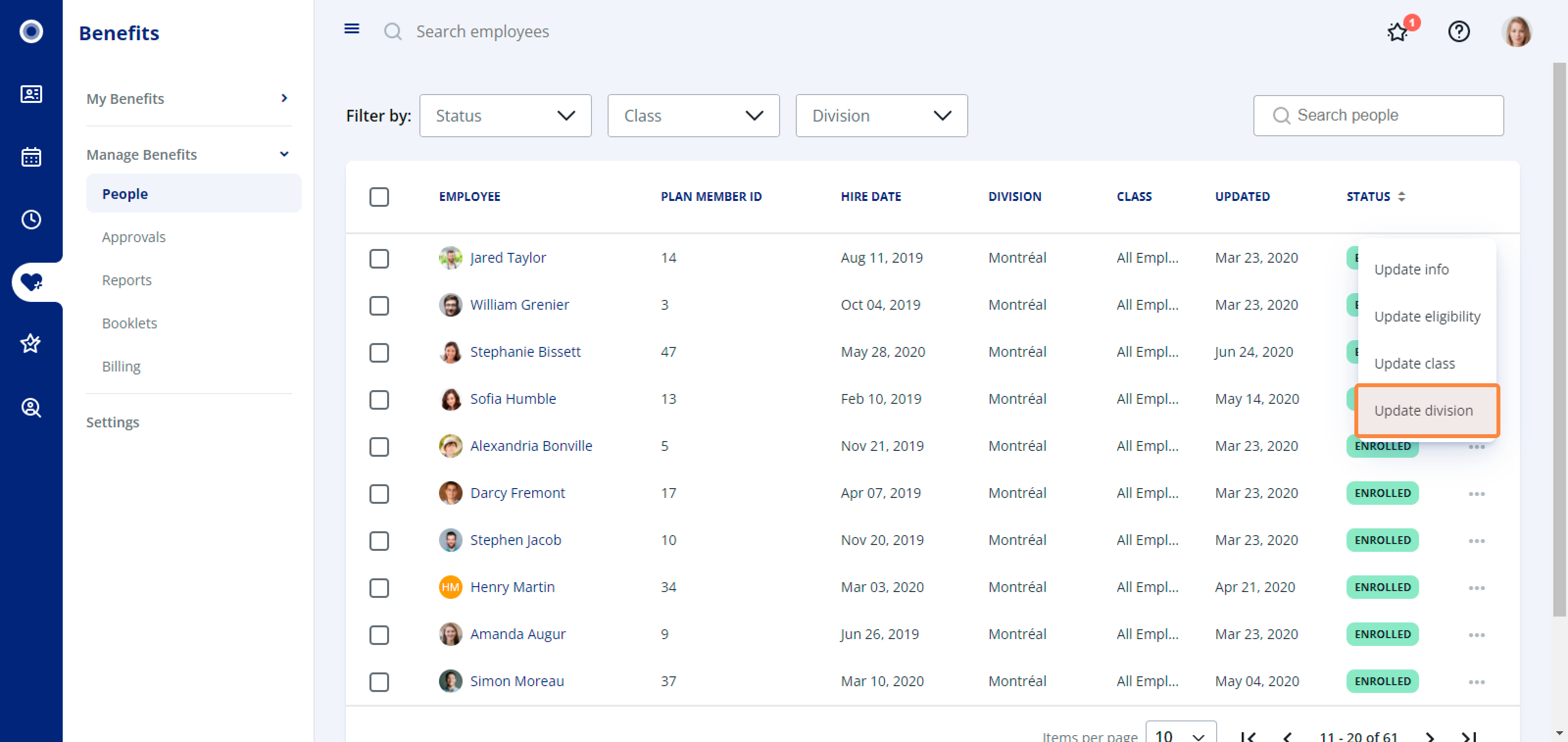Go to the last page of results
This screenshot has height=742, width=1568.
click(1470, 737)
